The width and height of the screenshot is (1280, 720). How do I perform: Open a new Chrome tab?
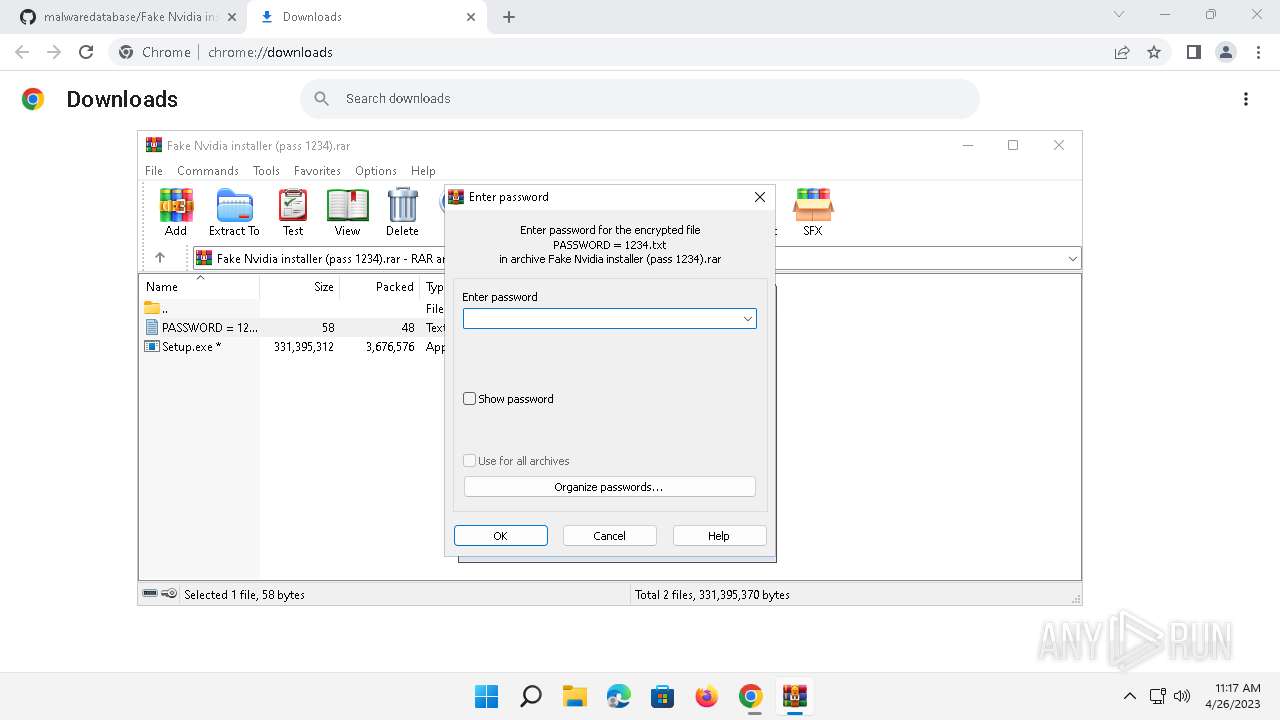(509, 17)
